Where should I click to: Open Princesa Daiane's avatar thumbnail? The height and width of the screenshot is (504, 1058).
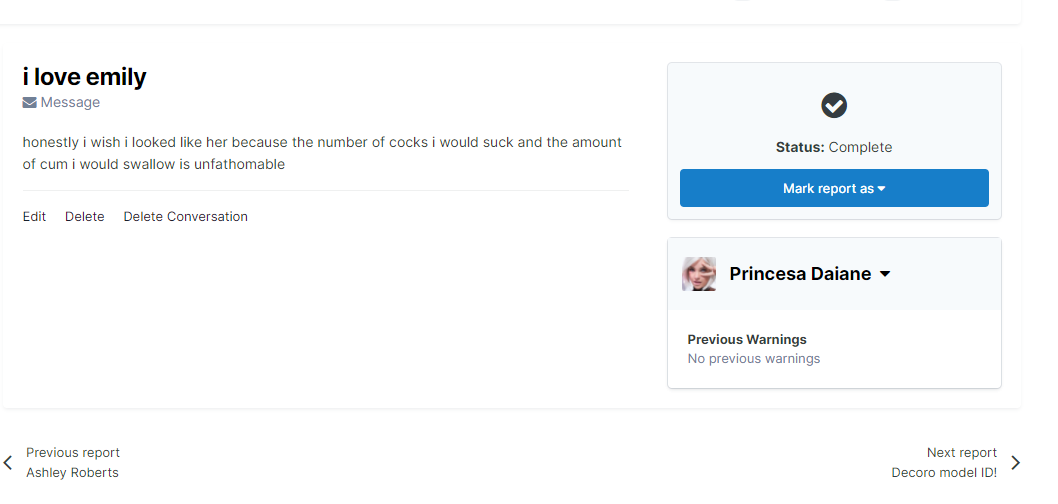pyautogui.click(x=699, y=274)
